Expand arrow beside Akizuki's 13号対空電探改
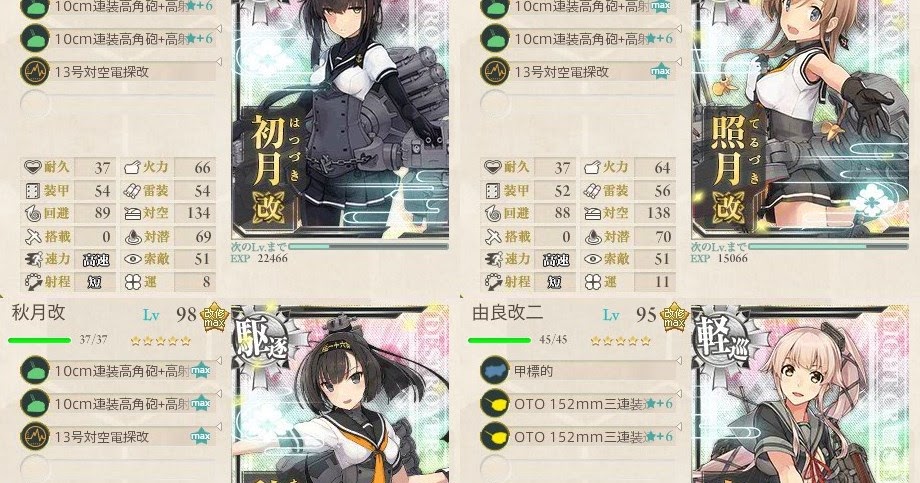Viewport: 920px width, 483px height. (219, 425)
